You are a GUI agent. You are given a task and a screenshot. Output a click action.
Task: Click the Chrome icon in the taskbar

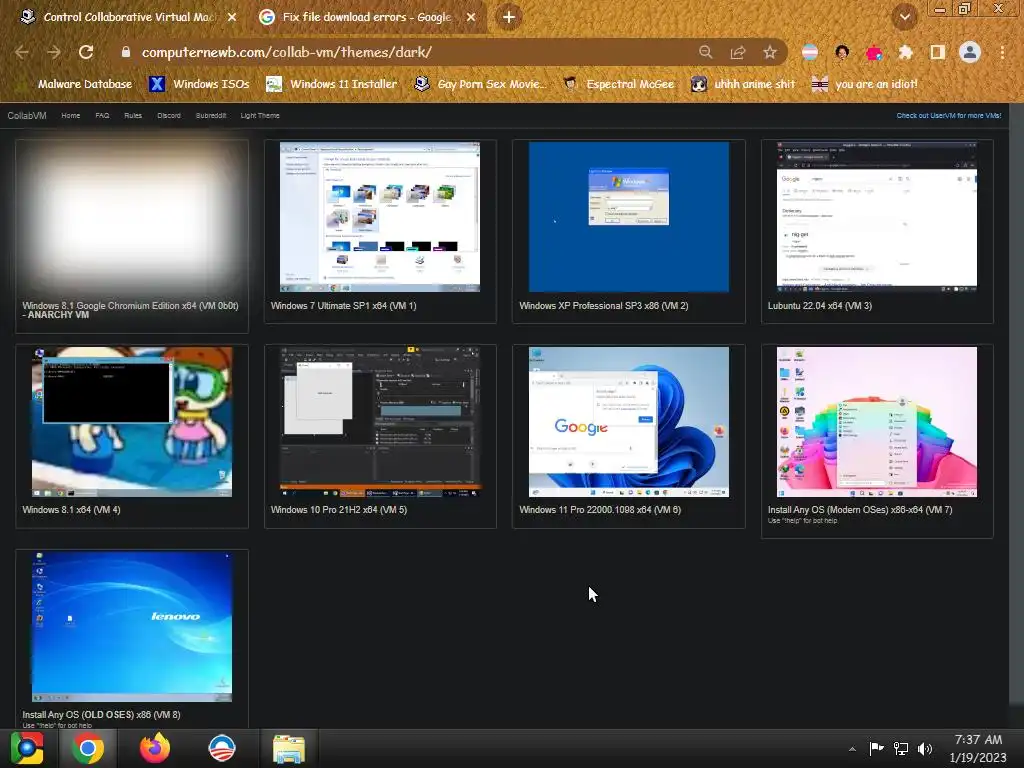pos(88,748)
